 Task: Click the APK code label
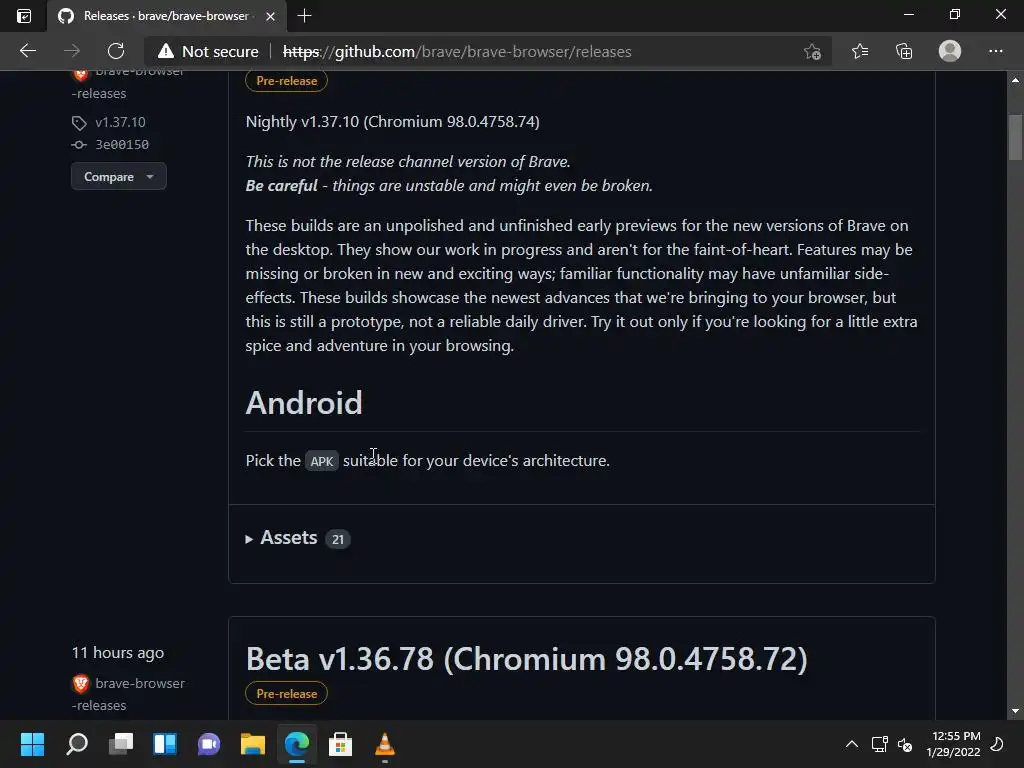[321, 461]
